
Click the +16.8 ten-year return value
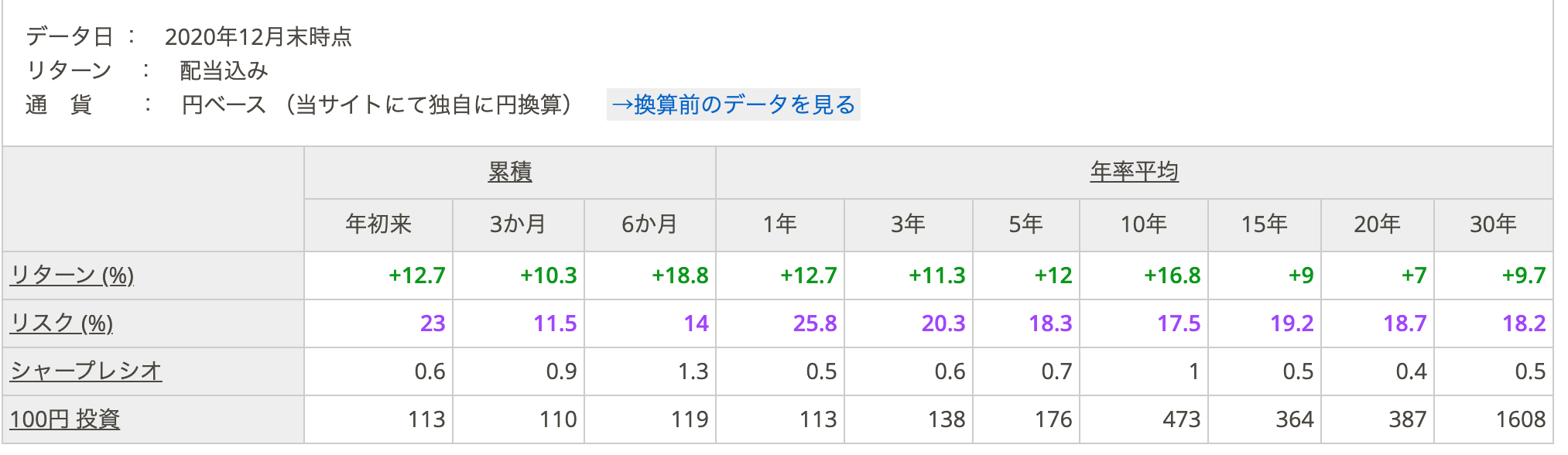point(1172,275)
